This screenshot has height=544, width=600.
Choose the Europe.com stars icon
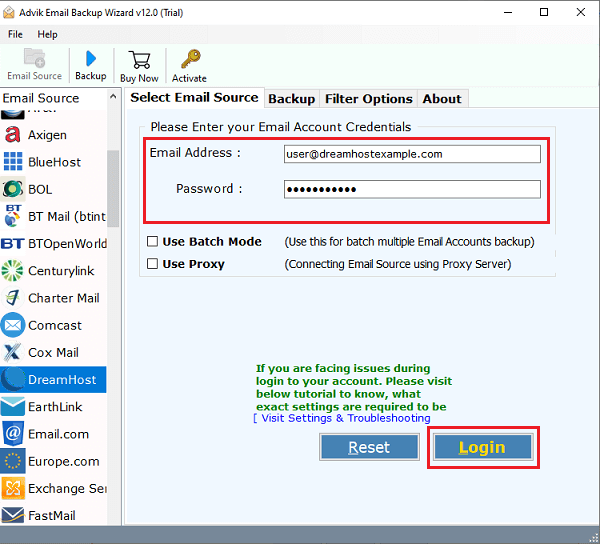13,461
